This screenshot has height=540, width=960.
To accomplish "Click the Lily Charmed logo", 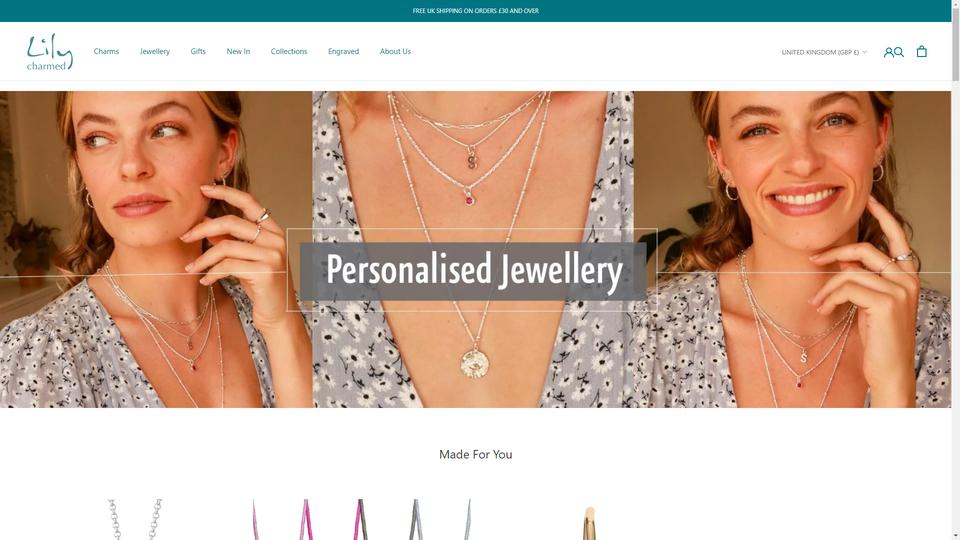I will 50,51.
